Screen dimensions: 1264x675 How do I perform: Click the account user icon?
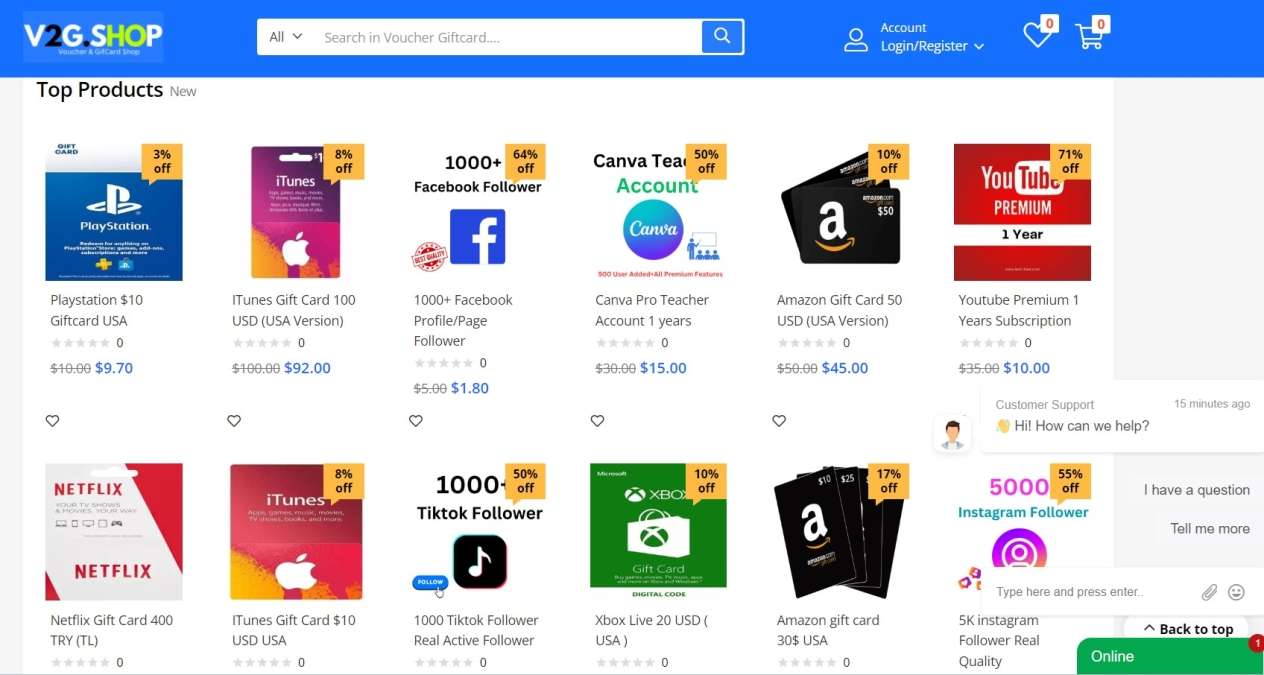[856, 40]
